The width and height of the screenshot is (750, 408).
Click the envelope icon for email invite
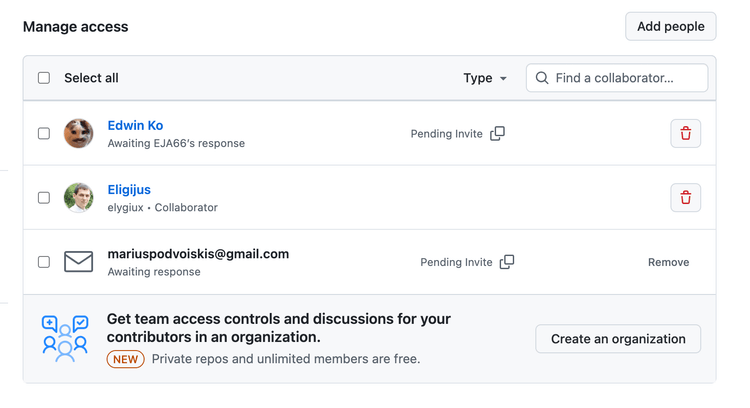click(x=78, y=262)
